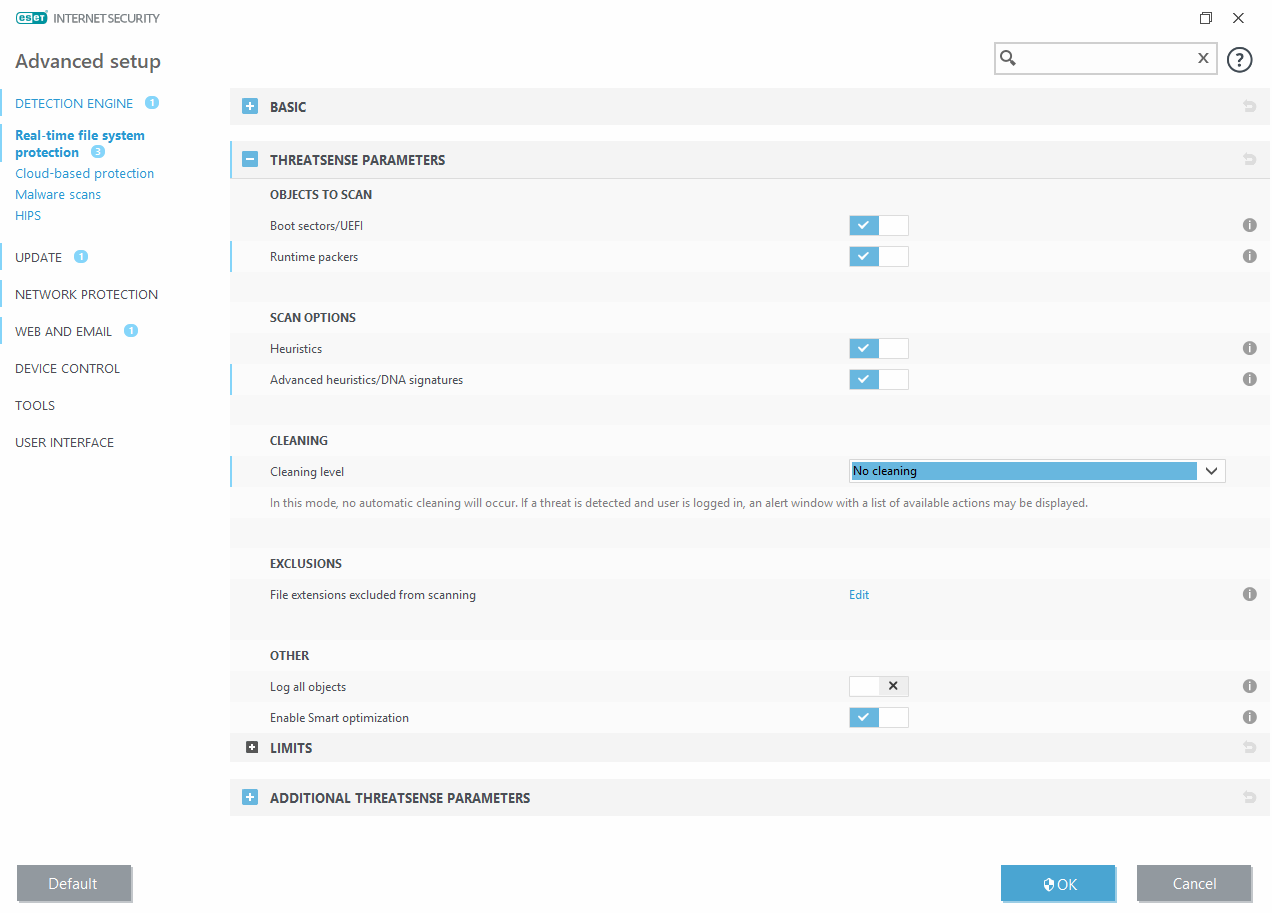
Task: Click the help question mark icon
Action: click(x=1239, y=60)
